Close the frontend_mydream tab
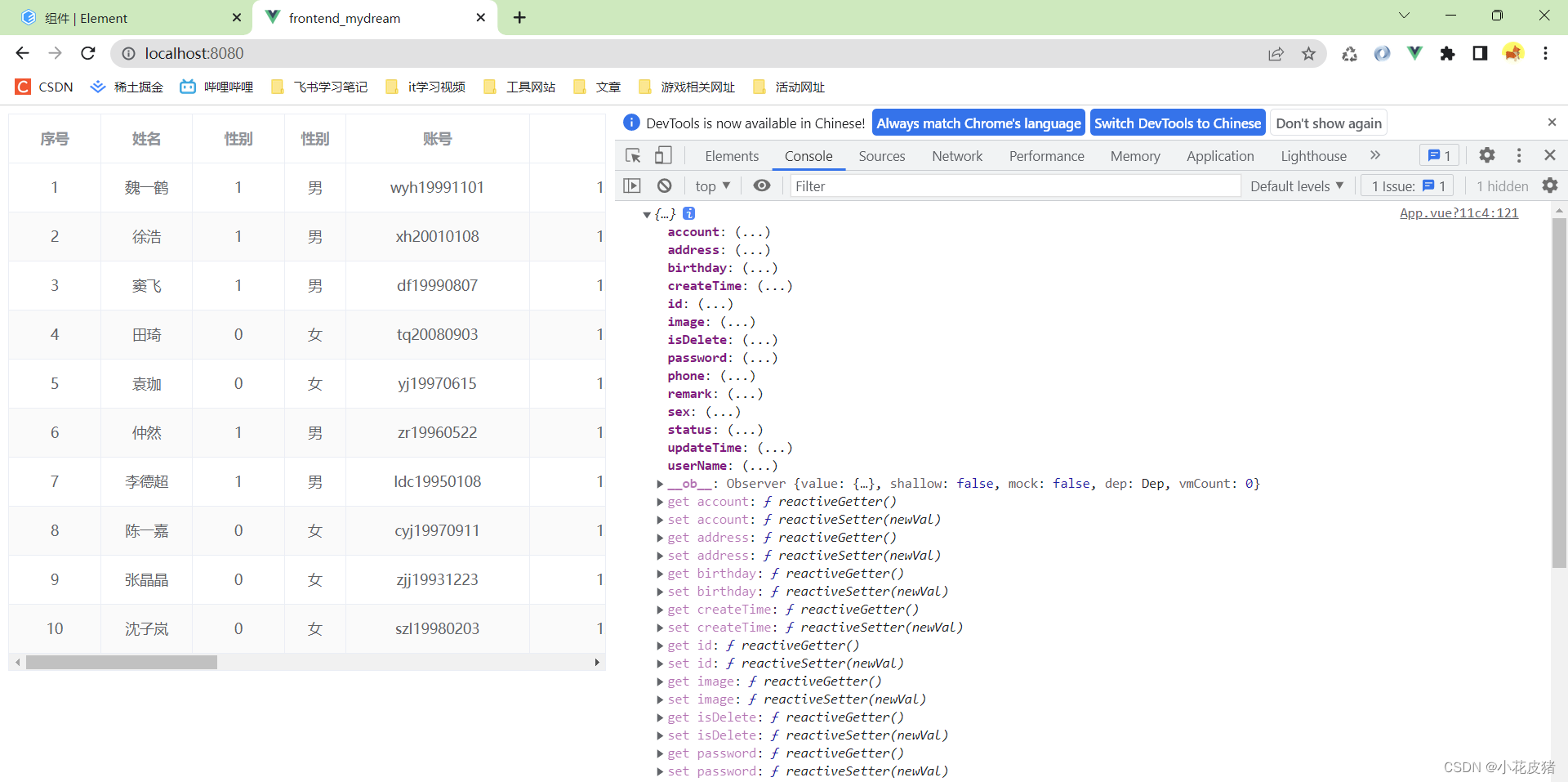This screenshot has height=782, width=1568. tap(481, 17)
